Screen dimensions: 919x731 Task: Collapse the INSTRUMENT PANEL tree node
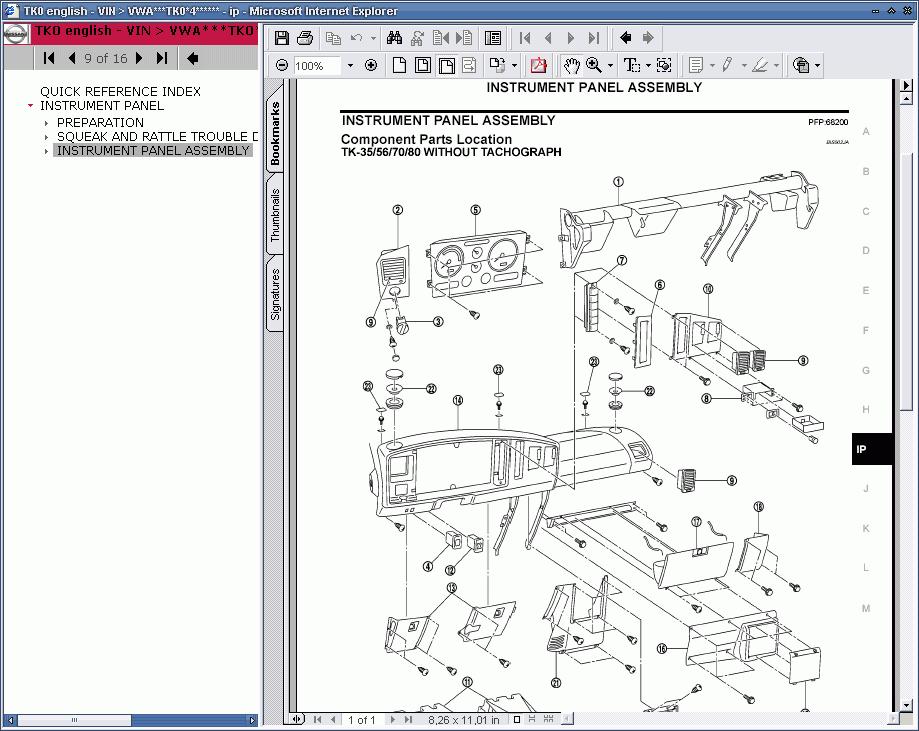point(30,106)
